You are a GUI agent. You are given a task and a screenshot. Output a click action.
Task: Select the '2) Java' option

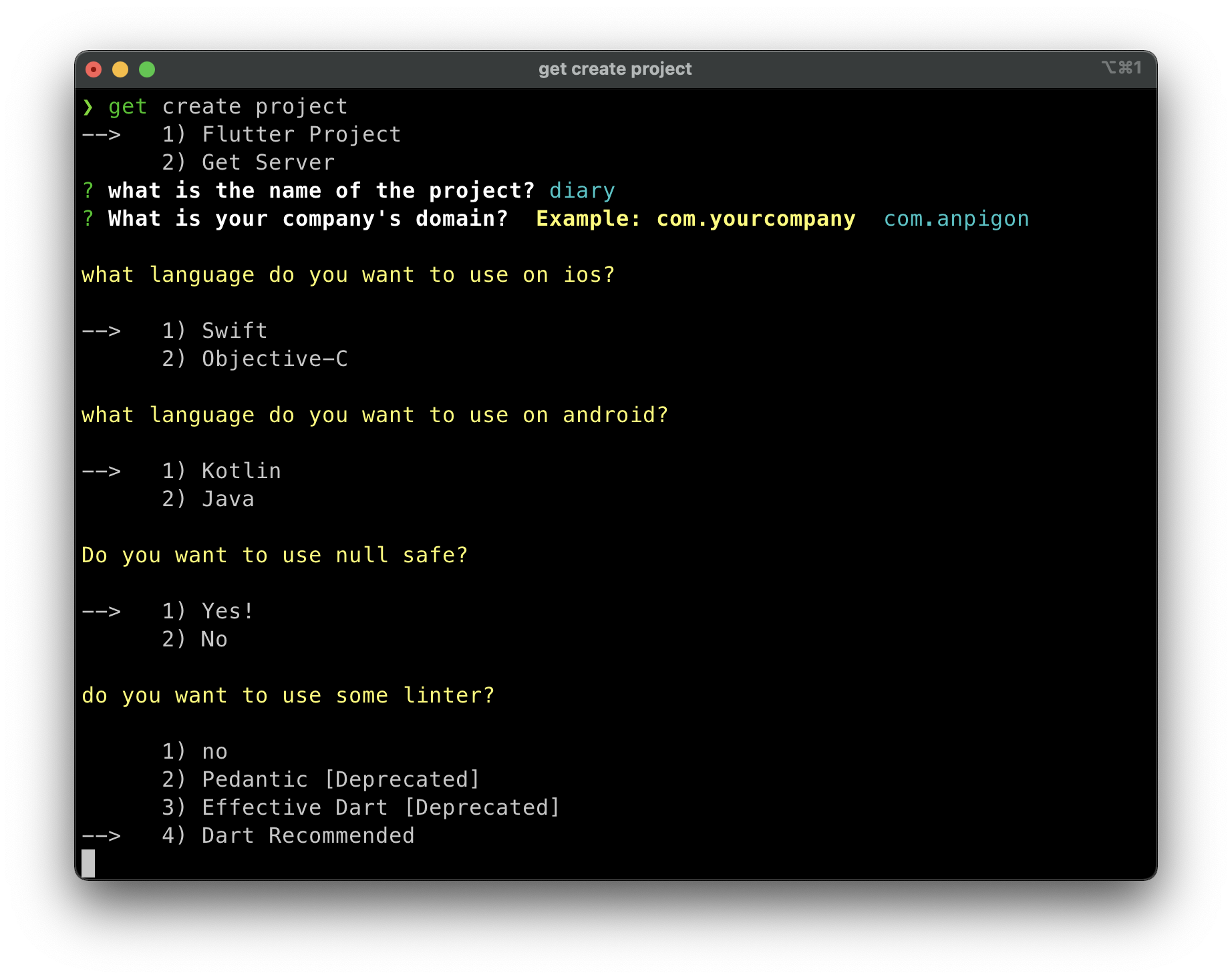[x=208, y=499]
